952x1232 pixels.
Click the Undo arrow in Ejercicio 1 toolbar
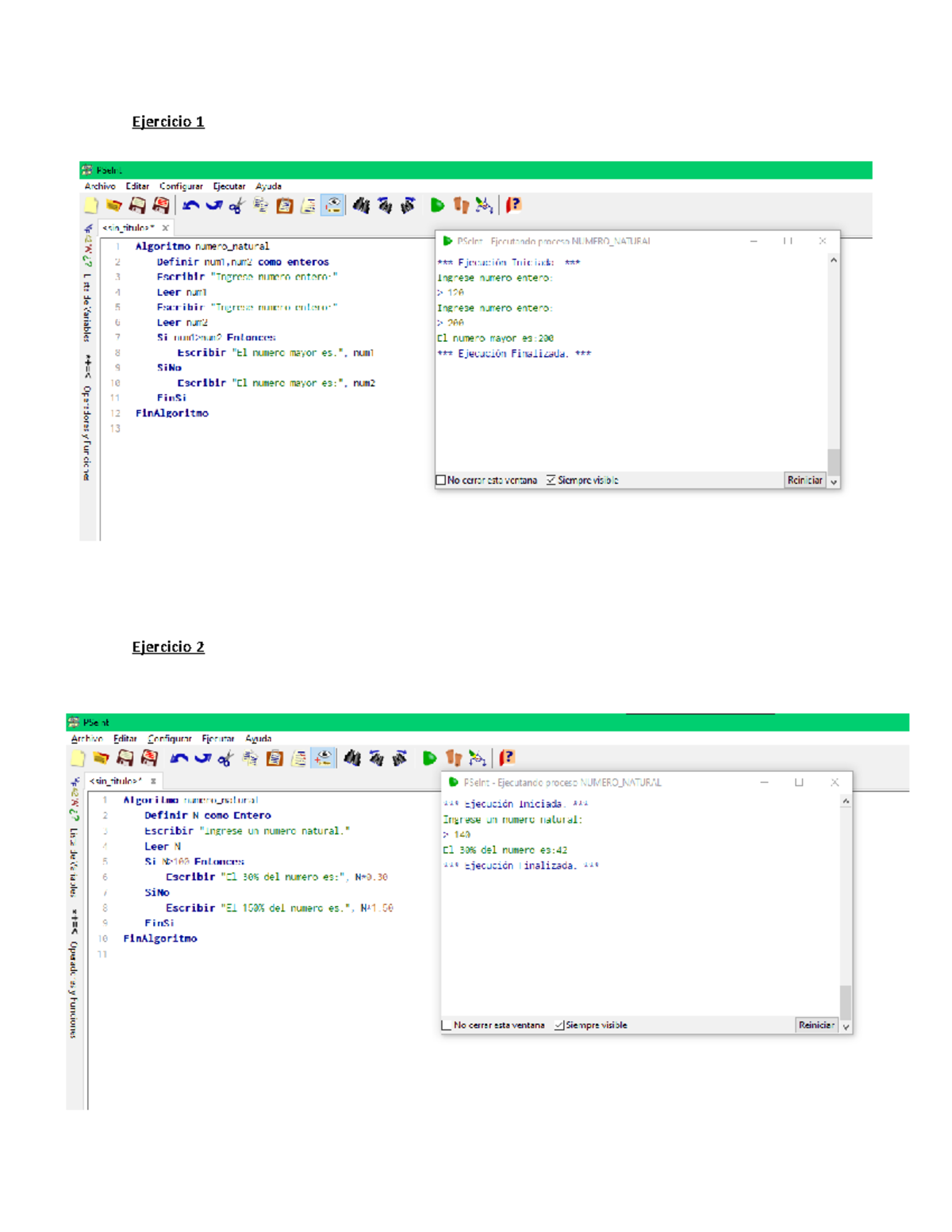(x=190, y=205)
